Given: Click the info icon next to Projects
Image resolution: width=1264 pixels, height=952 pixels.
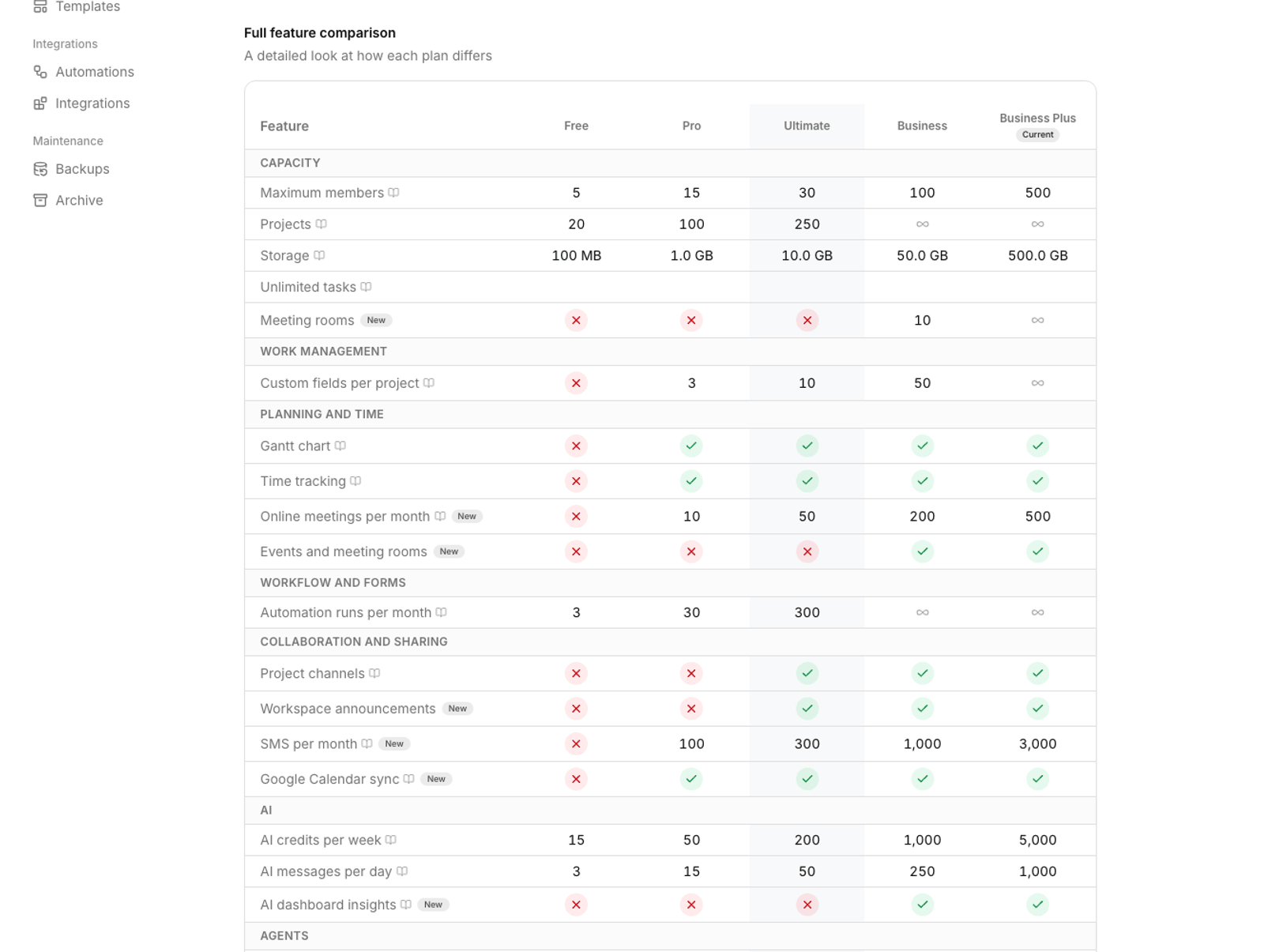Looking at the screenshot, I should pyautogui.click(x=321, y=224).
